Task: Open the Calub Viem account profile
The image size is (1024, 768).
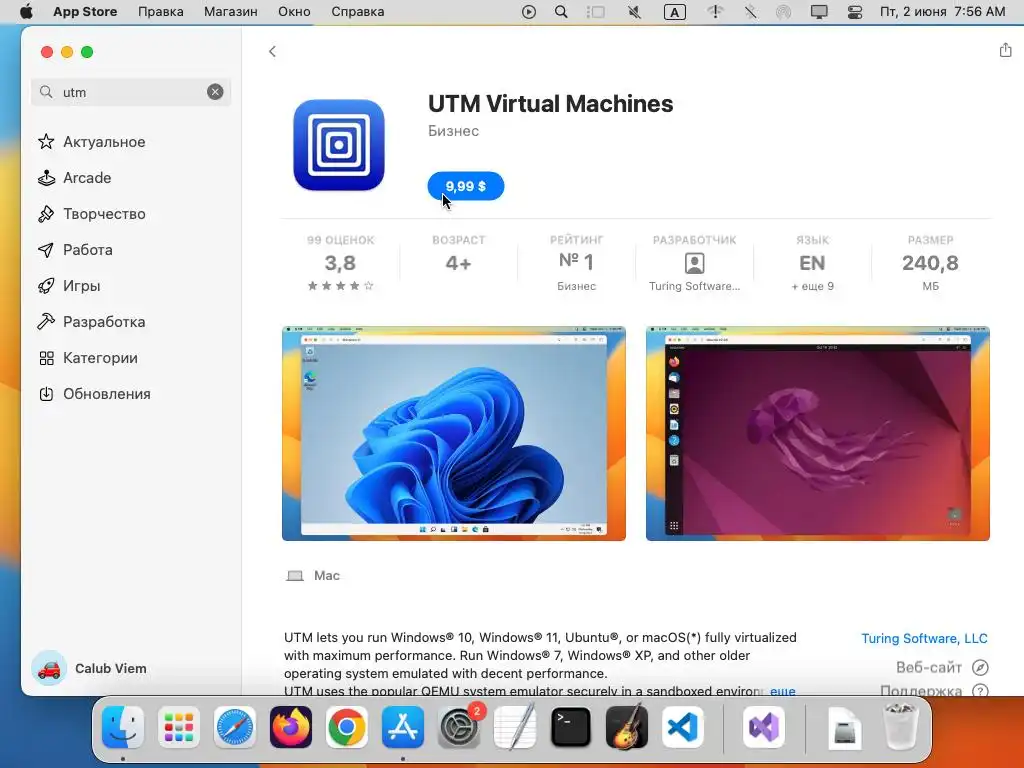Action: [x=89, y=668]
